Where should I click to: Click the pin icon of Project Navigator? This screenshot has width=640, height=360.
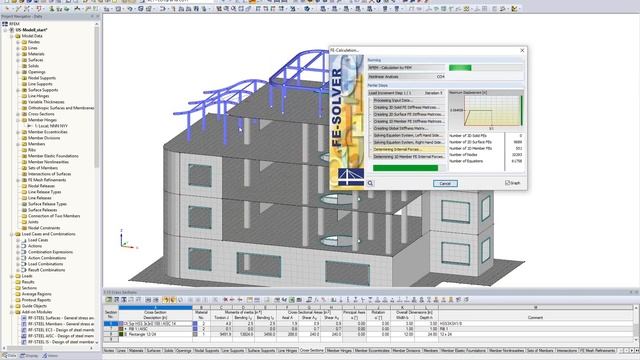tap(92, 16)
